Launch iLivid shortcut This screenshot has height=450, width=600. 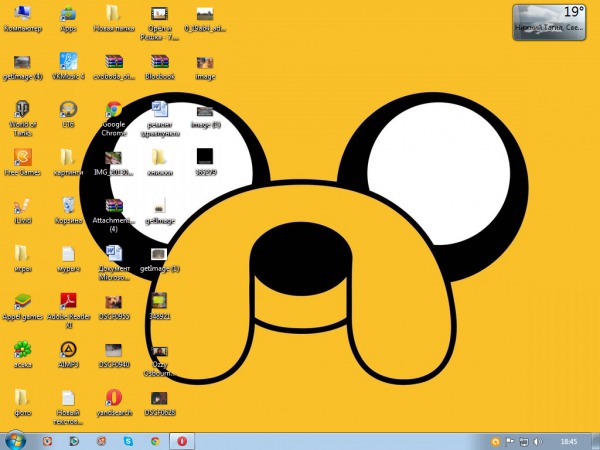pyautogui.click(x=23, y=210)
